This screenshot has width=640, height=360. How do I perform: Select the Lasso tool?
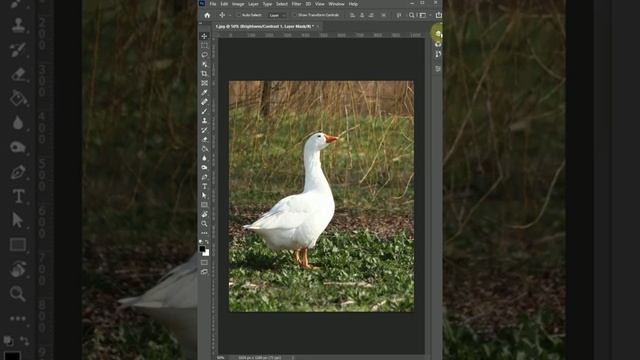click(204, 55)
